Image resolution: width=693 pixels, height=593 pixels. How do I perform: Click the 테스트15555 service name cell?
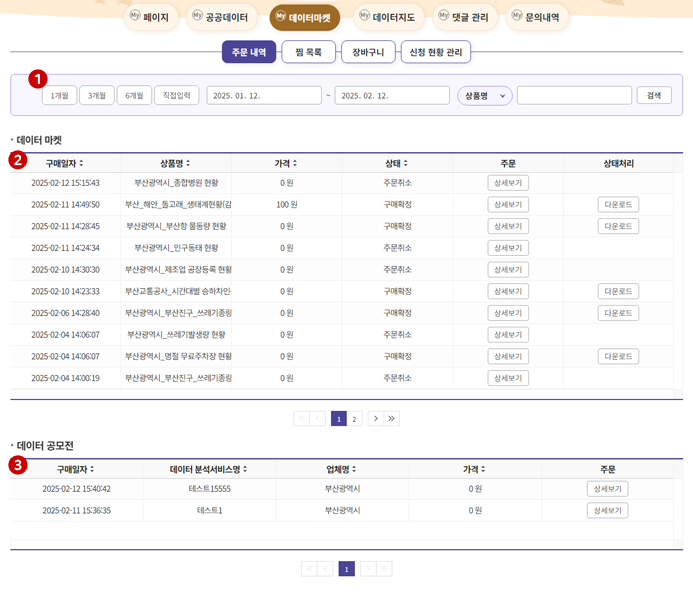[209, 489]
